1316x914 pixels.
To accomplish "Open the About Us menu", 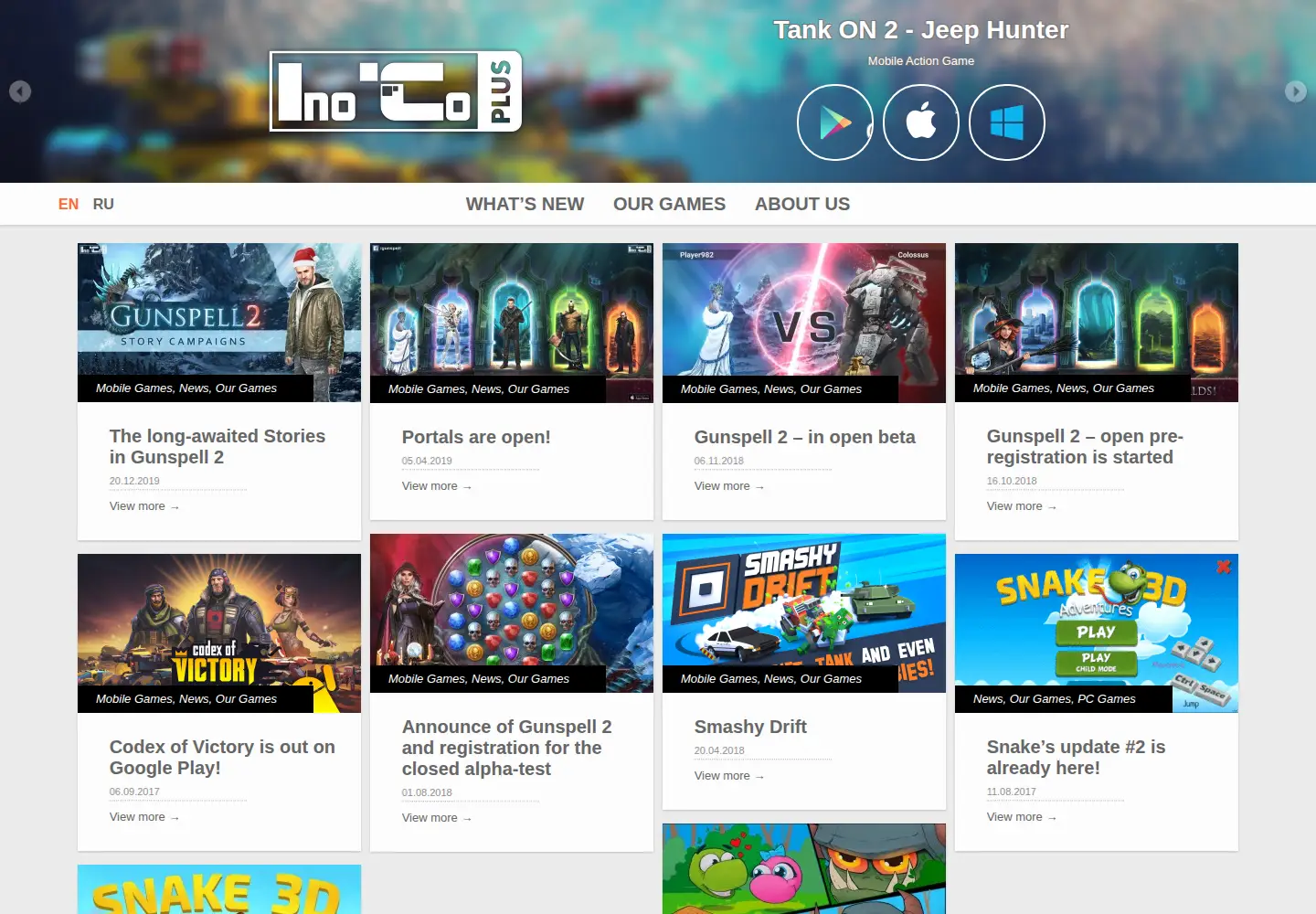I will coord(802,204).
